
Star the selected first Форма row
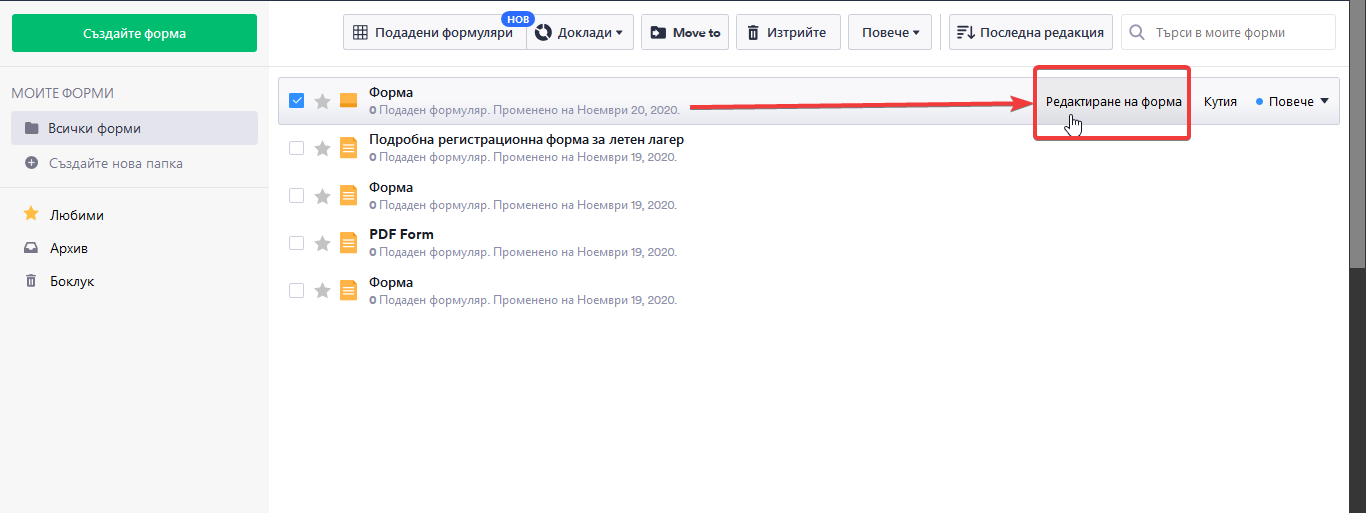(x=322, y=101)
